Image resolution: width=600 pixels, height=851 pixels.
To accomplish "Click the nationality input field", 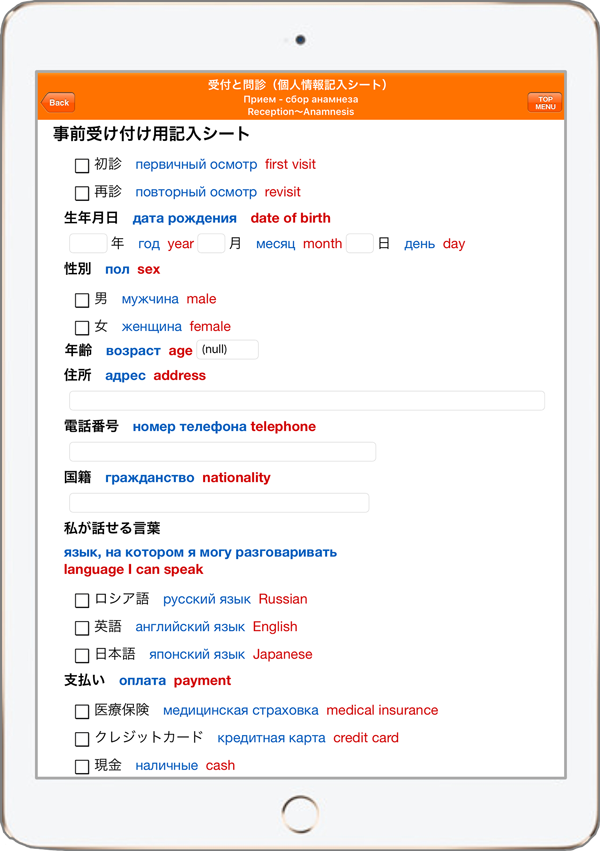I will [x=219, y=503].
